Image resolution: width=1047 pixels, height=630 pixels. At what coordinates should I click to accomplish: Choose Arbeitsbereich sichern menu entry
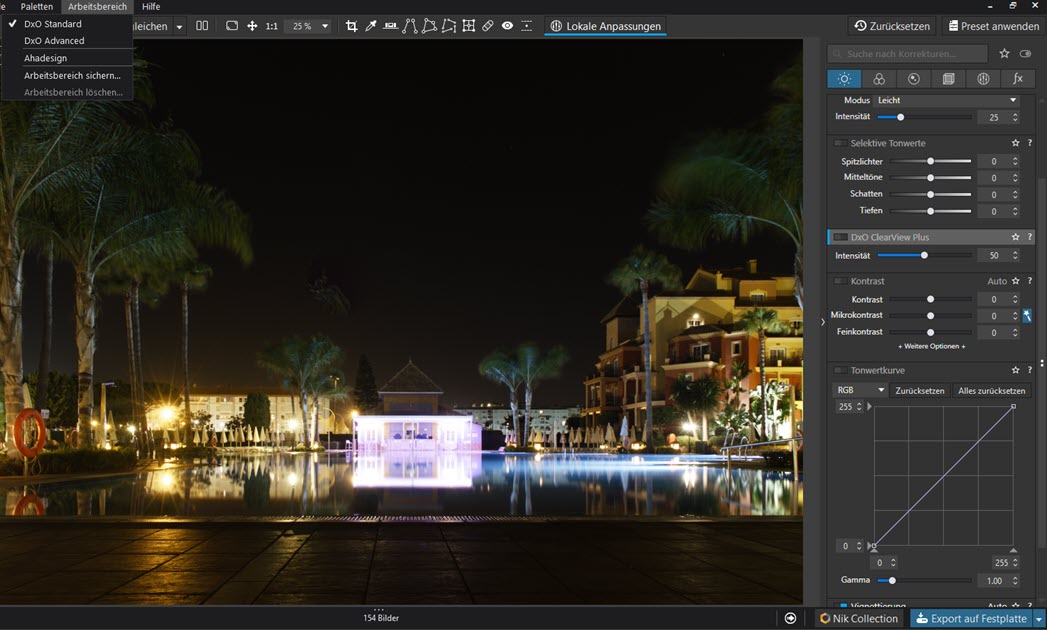click(x=72, y=75)
